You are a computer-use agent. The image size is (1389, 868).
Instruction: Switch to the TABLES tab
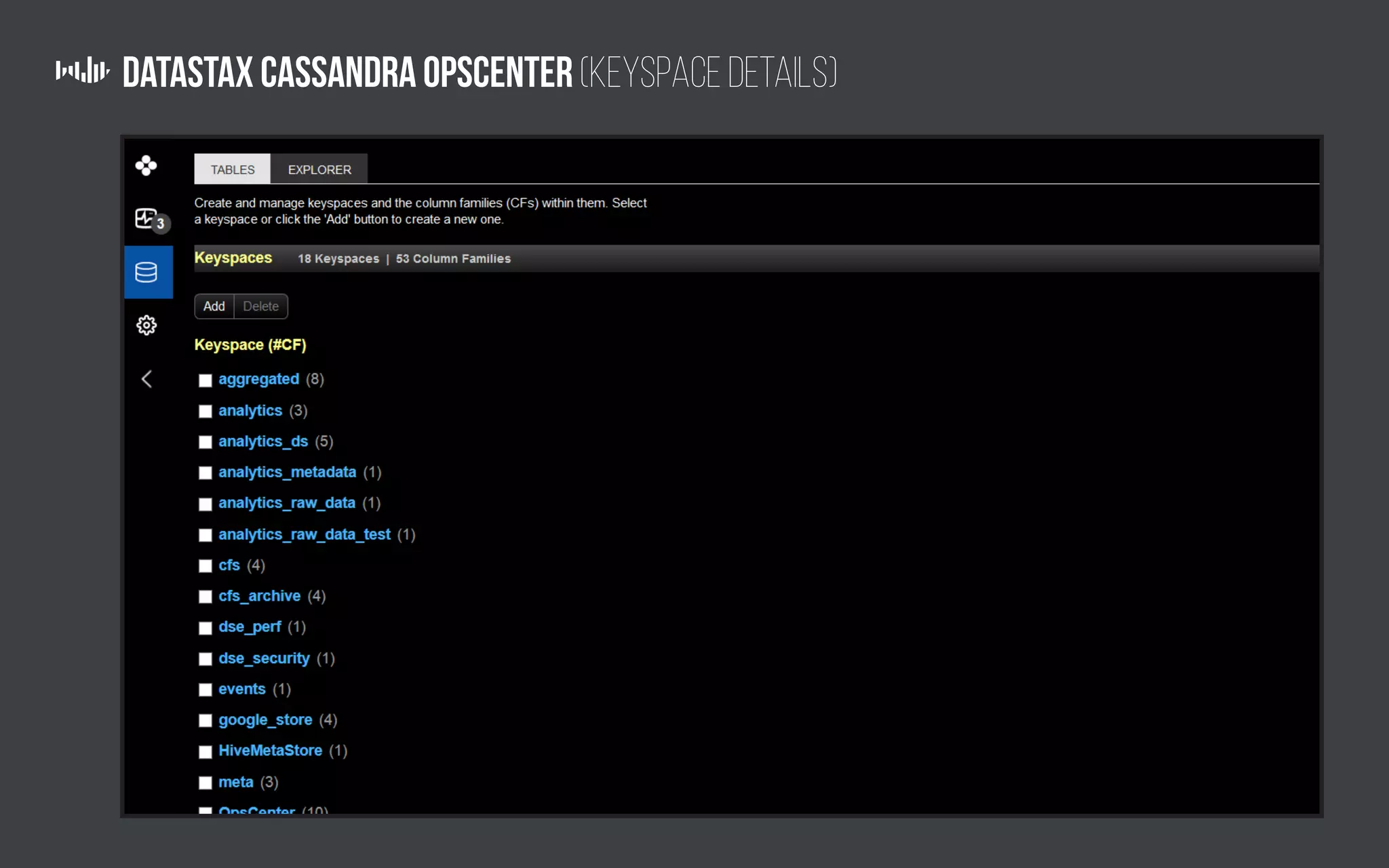233,169
